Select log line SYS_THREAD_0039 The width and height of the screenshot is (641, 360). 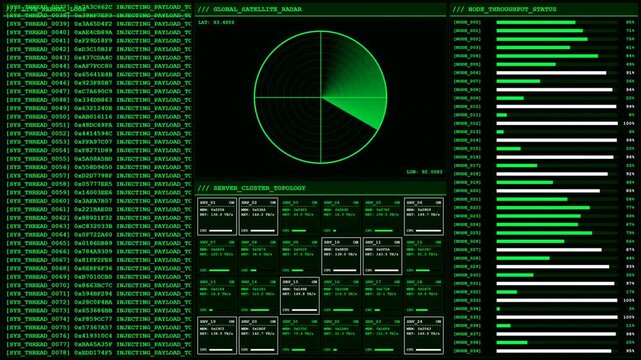pos(99,24)
